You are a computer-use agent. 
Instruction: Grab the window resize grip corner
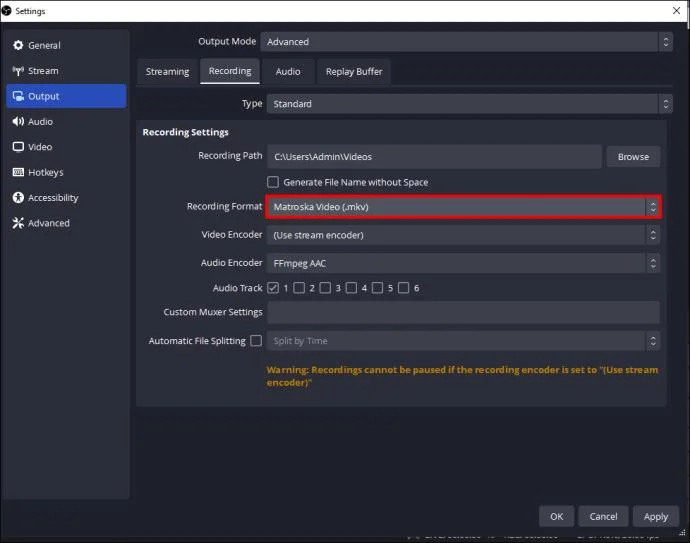tap(682, 532)
